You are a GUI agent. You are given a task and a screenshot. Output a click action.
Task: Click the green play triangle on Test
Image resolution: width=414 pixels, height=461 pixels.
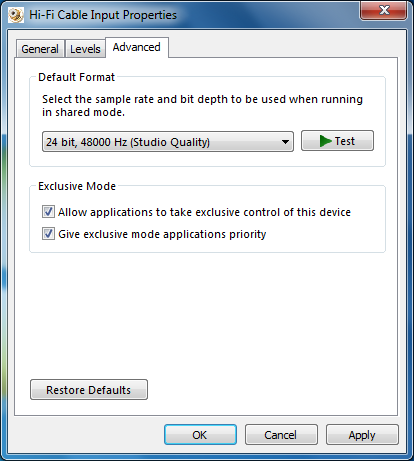tap(325, 141)
